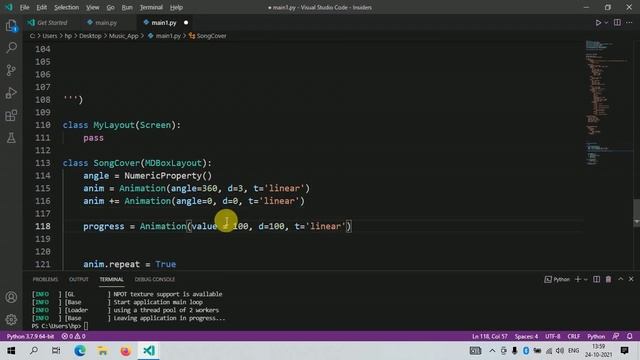
Task: Open the Selection menu
Action: coord(66,7)
